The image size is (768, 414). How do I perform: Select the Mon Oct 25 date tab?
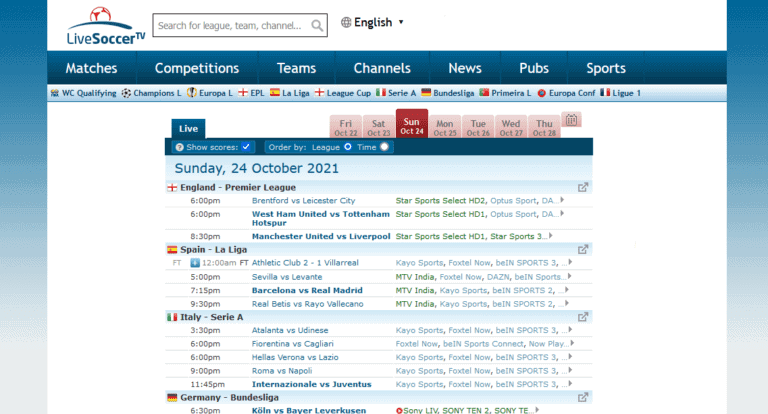pos(445,127)
